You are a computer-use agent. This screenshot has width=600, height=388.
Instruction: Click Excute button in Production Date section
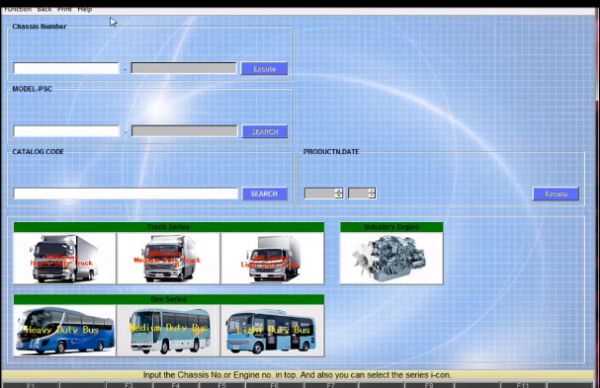[556, 194]
